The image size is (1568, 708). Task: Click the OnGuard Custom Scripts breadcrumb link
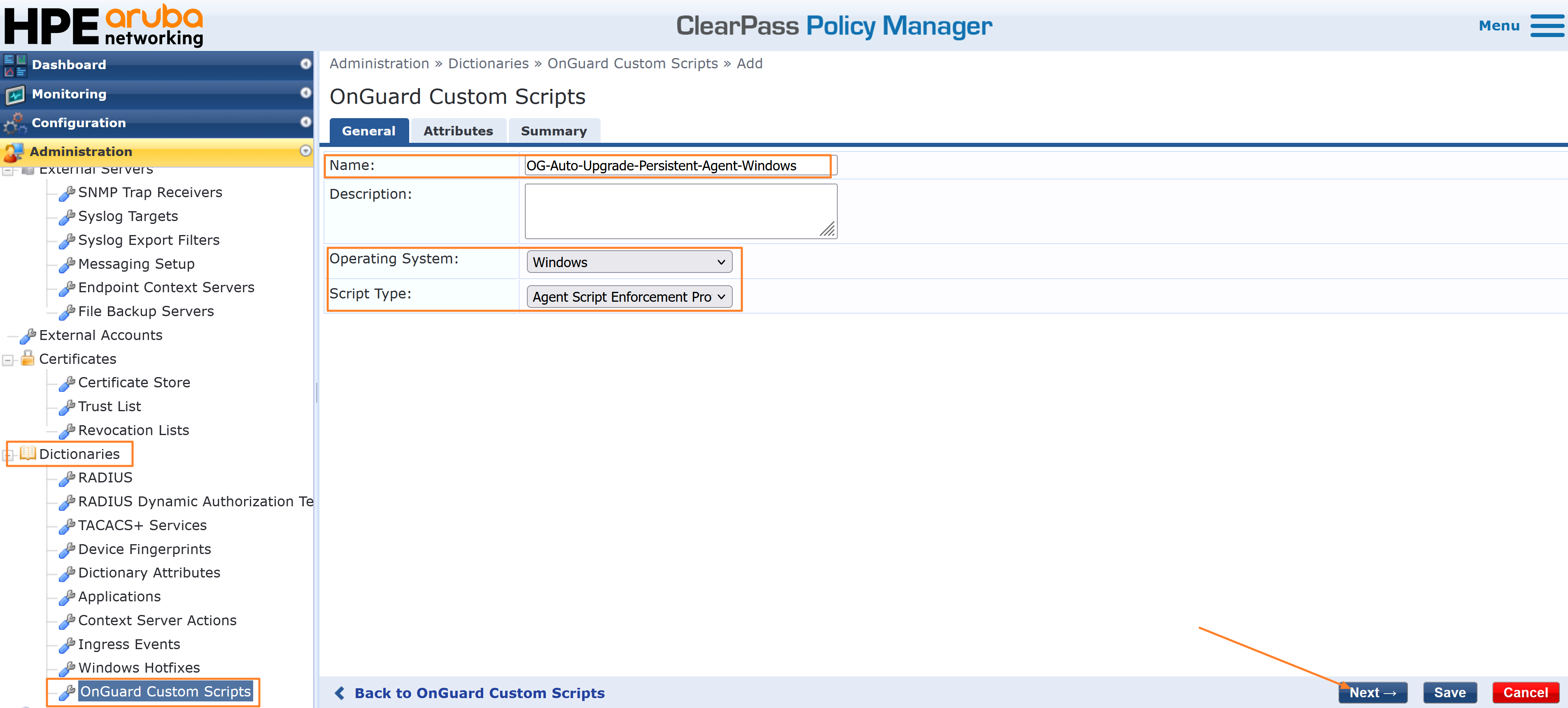click(x=632, y=64)
